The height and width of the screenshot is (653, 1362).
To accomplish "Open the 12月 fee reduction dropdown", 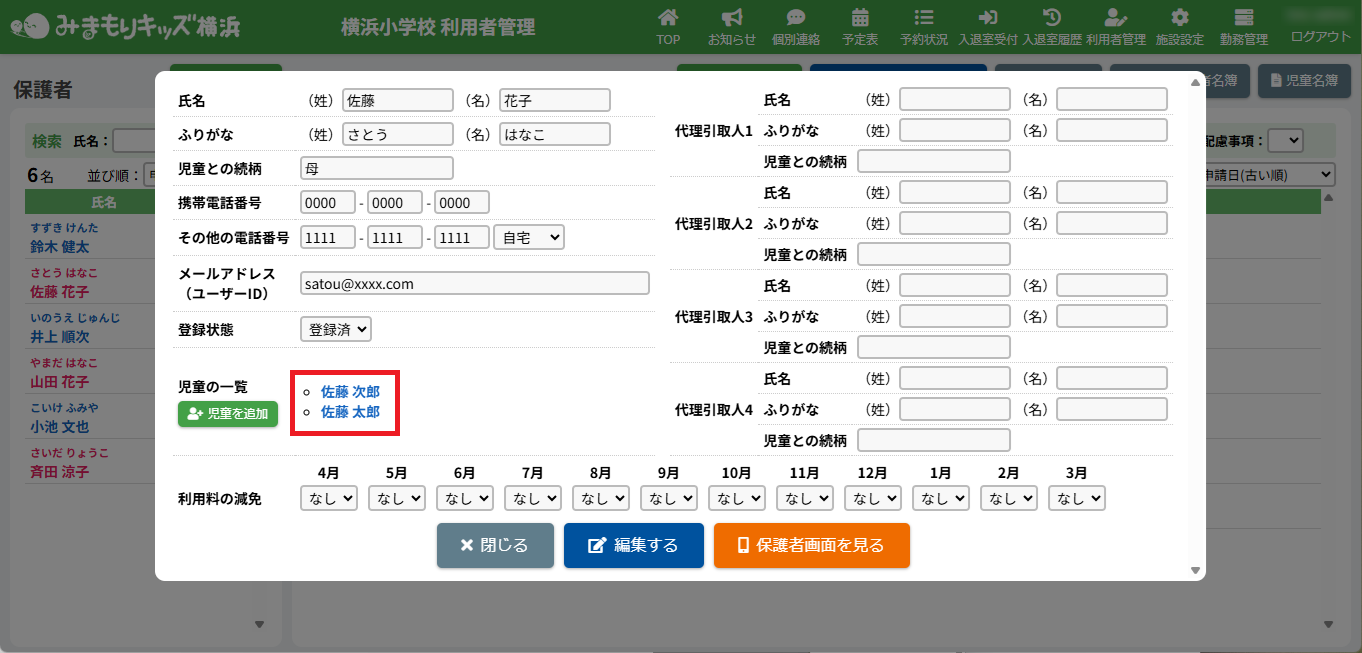I will tap(873, 498).
